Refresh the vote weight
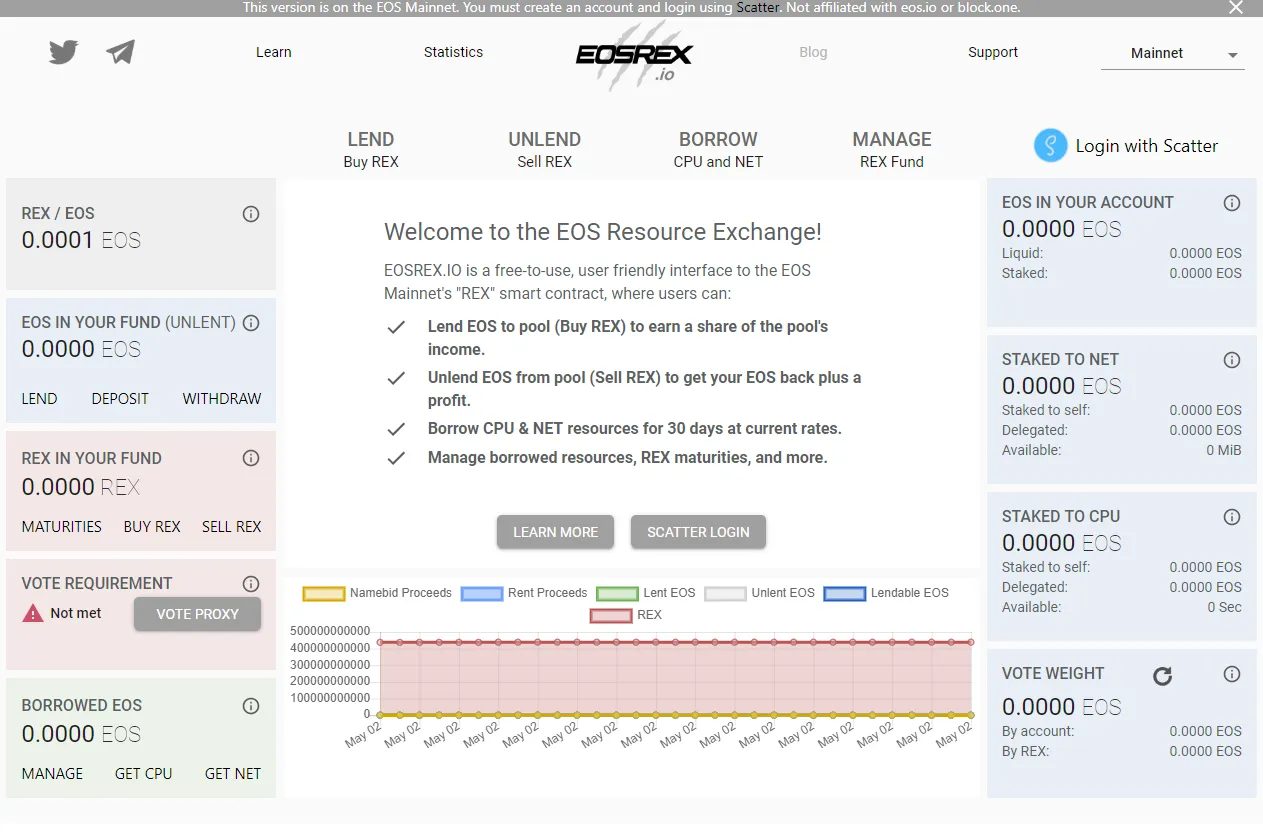 [x=1162, y=676]
